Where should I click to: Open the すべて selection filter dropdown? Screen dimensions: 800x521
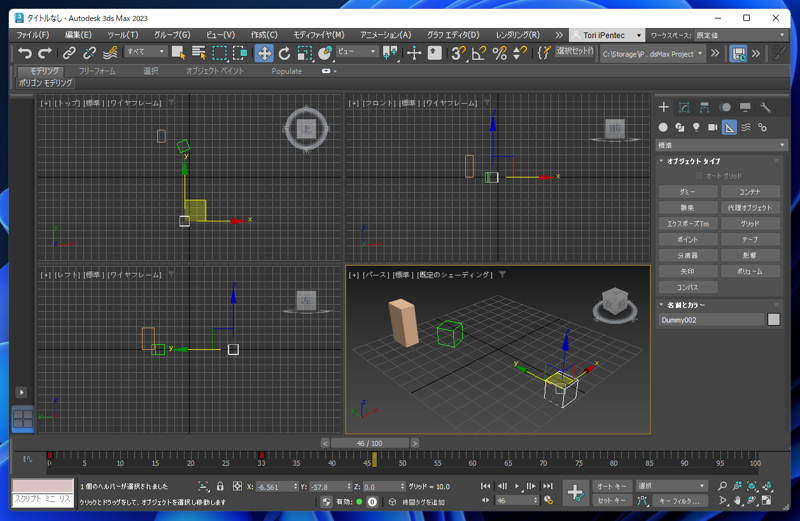coord(146,52)
